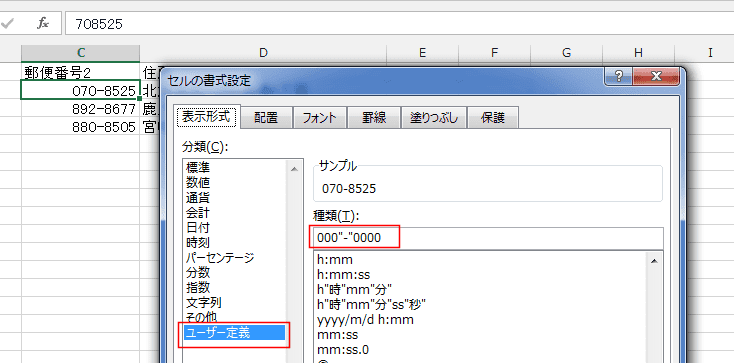Close the セルの書式設定 dialog
The width and height of the screenshot is (734, 363).
click(x=655, y=76)
